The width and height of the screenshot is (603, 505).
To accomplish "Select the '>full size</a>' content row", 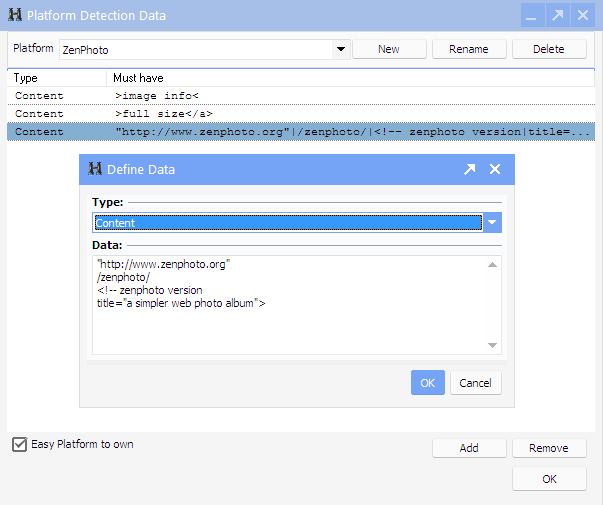I will 300,114.
